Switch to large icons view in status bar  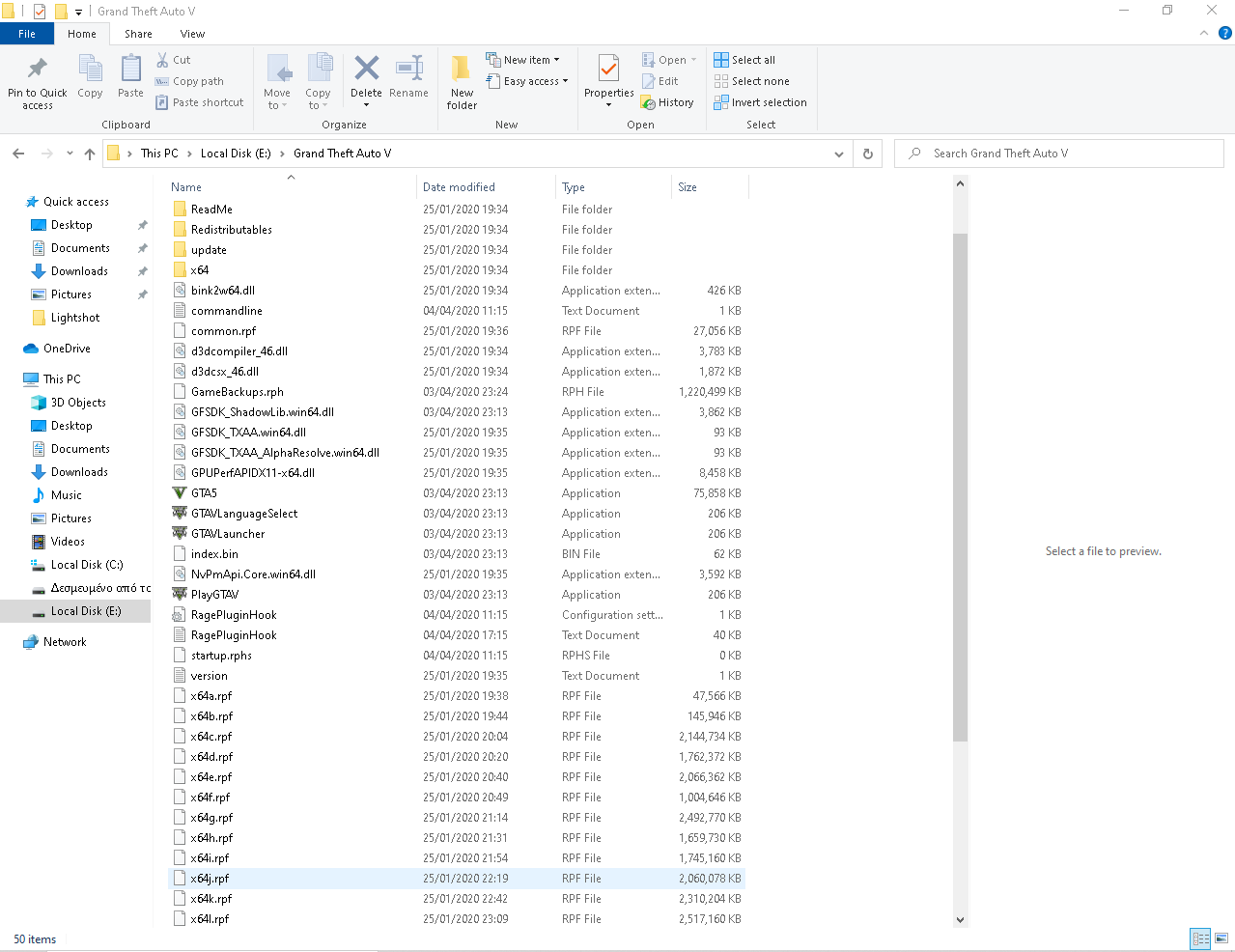coord(1221,938)
